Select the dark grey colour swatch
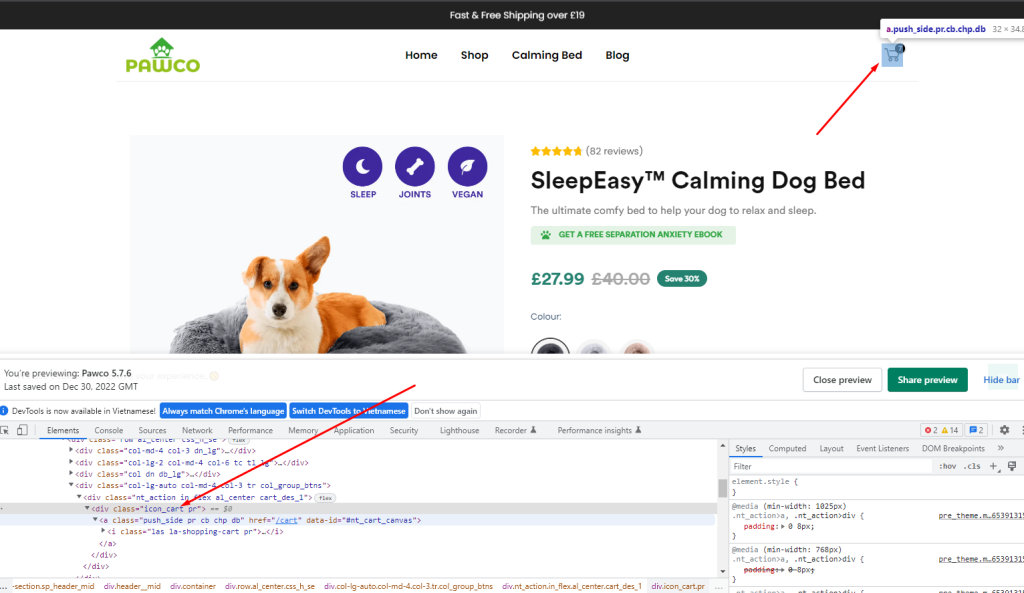Screen dimensions: 1024x593 [x=551, y=346]
